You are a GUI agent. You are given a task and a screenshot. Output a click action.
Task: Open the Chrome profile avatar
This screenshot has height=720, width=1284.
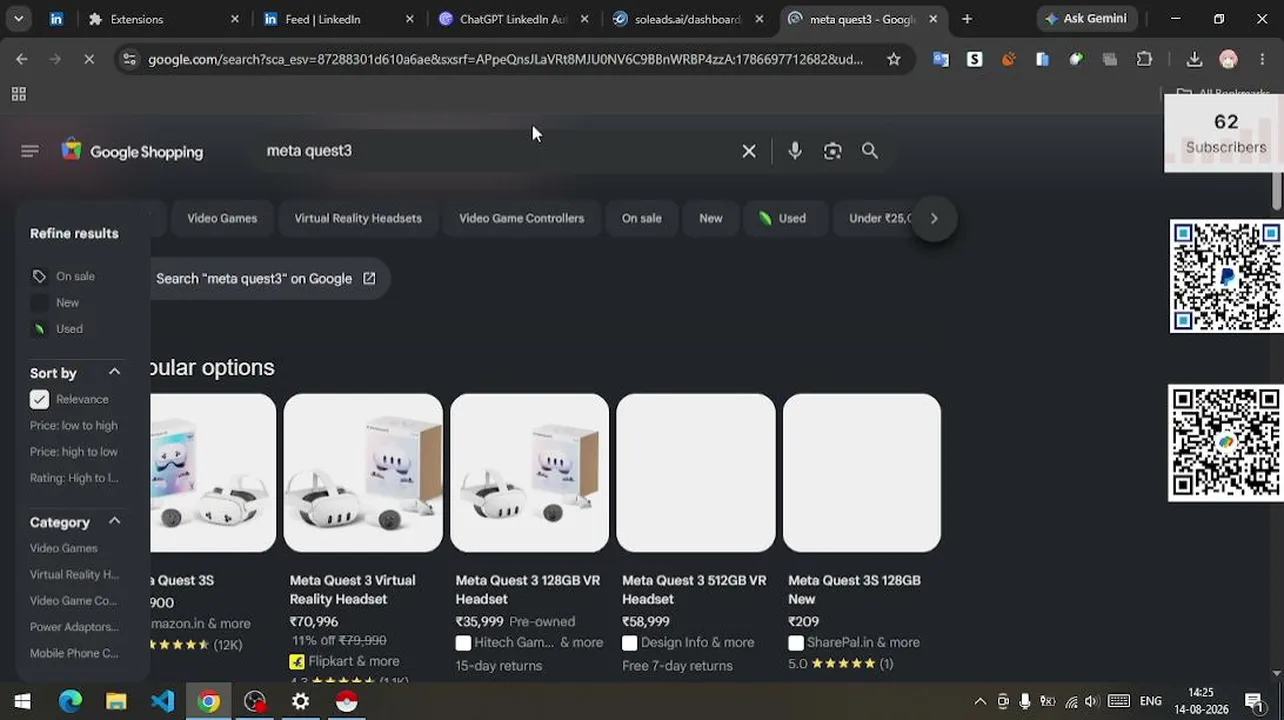click(x=1229, y=59)
